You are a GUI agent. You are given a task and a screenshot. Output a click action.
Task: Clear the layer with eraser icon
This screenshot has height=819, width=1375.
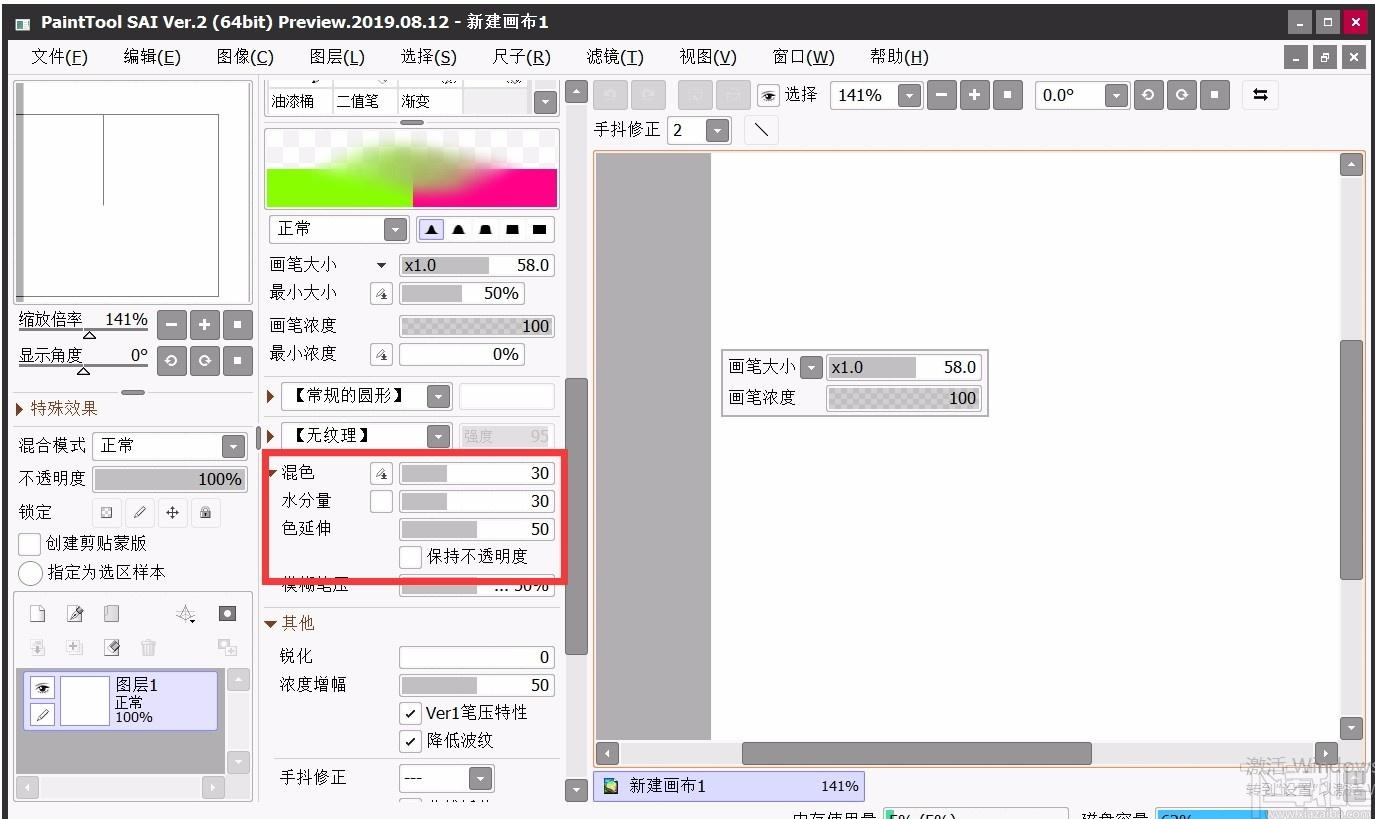coord(111,648)
